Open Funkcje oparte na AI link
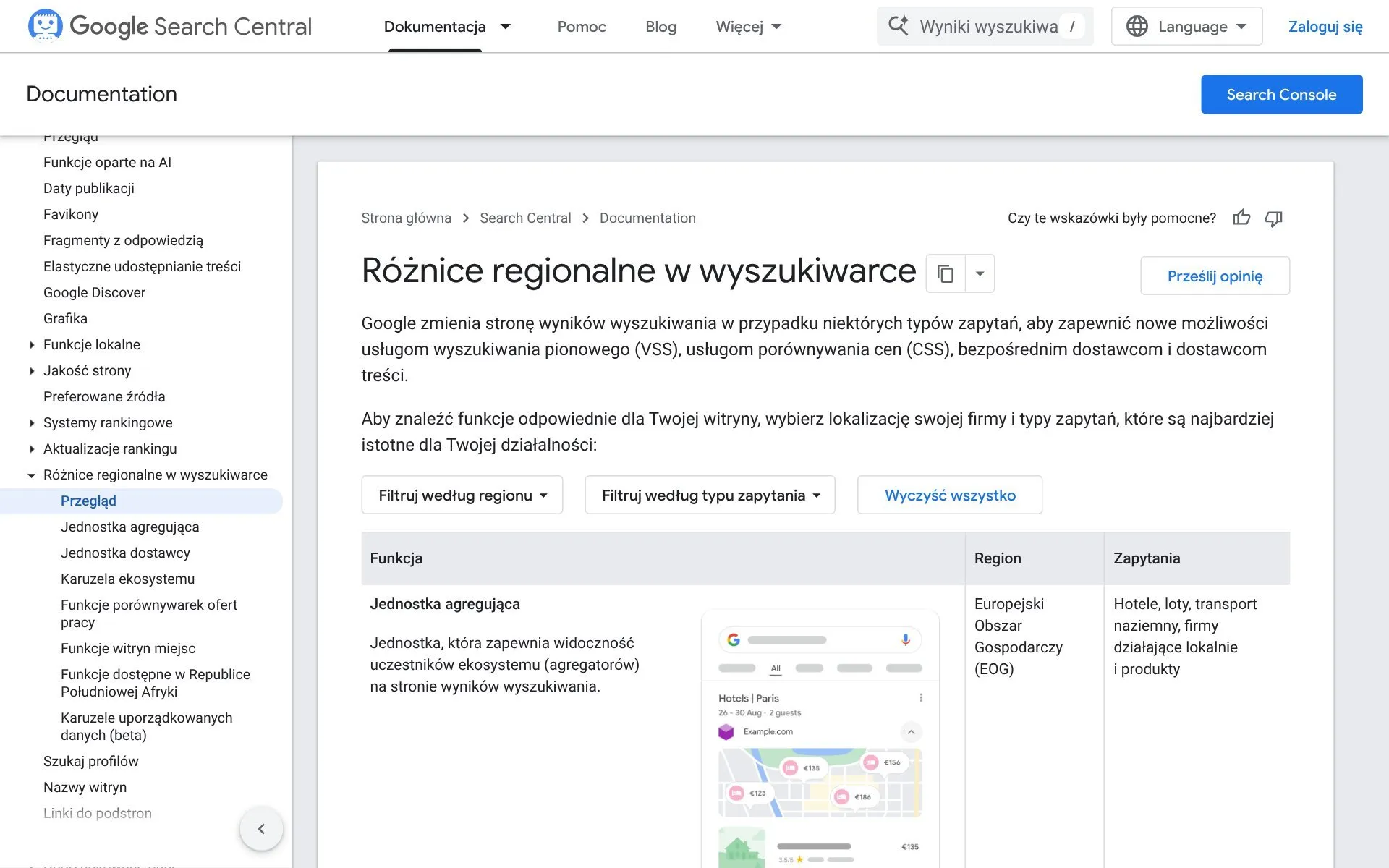 [107, 162]
